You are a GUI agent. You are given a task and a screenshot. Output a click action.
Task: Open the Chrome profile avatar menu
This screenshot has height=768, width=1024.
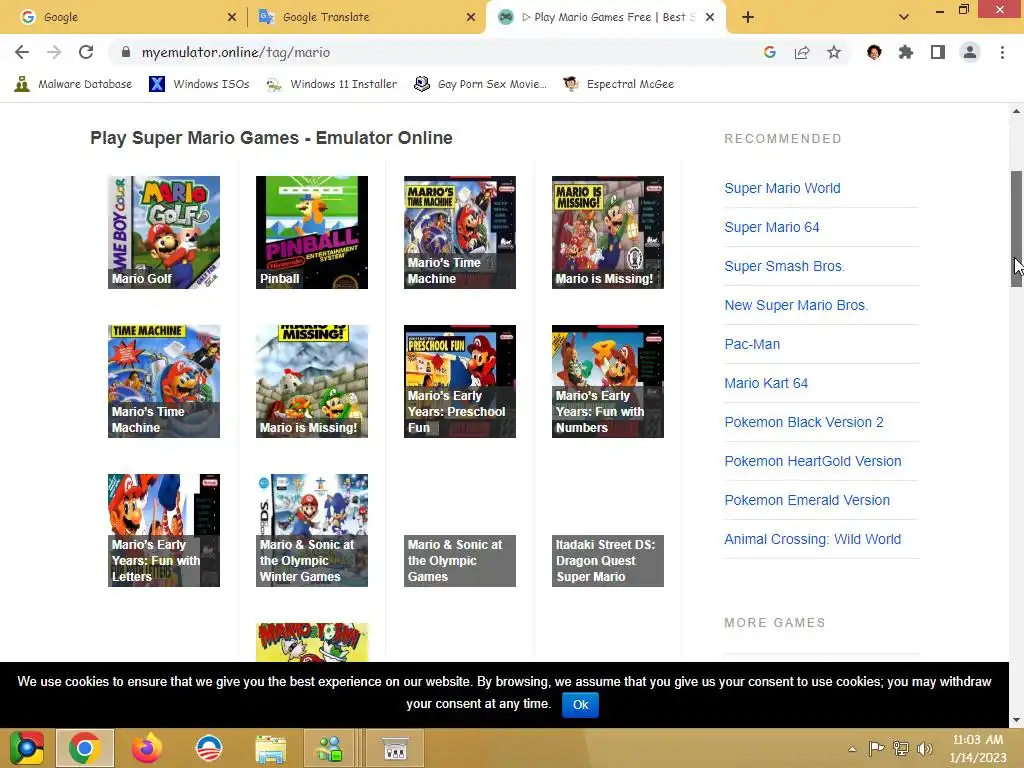click(970, 52)
